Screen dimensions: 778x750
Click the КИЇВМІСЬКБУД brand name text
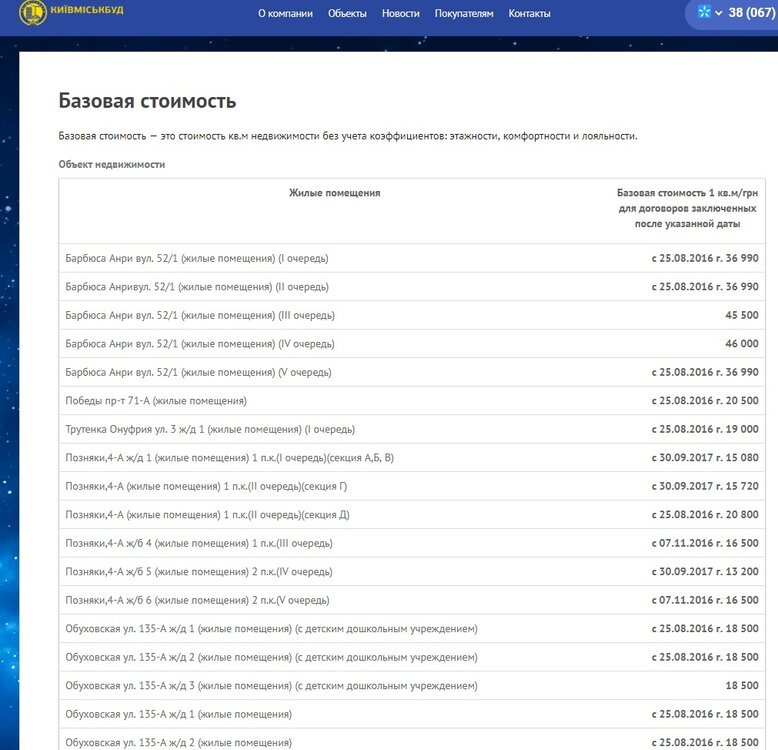click(x=87, y=9)
